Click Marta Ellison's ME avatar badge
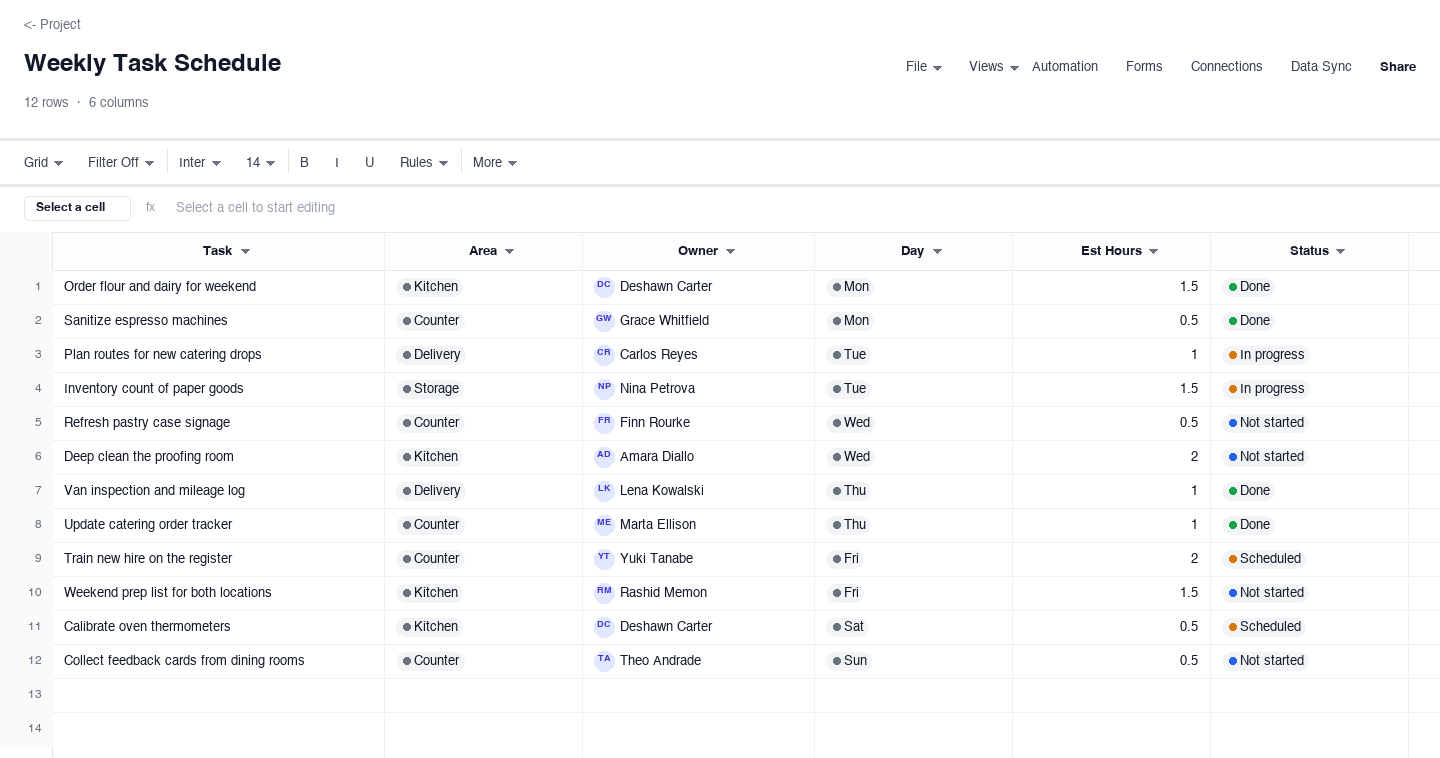This screenshot has height=758, width=1440. point(604,524)
